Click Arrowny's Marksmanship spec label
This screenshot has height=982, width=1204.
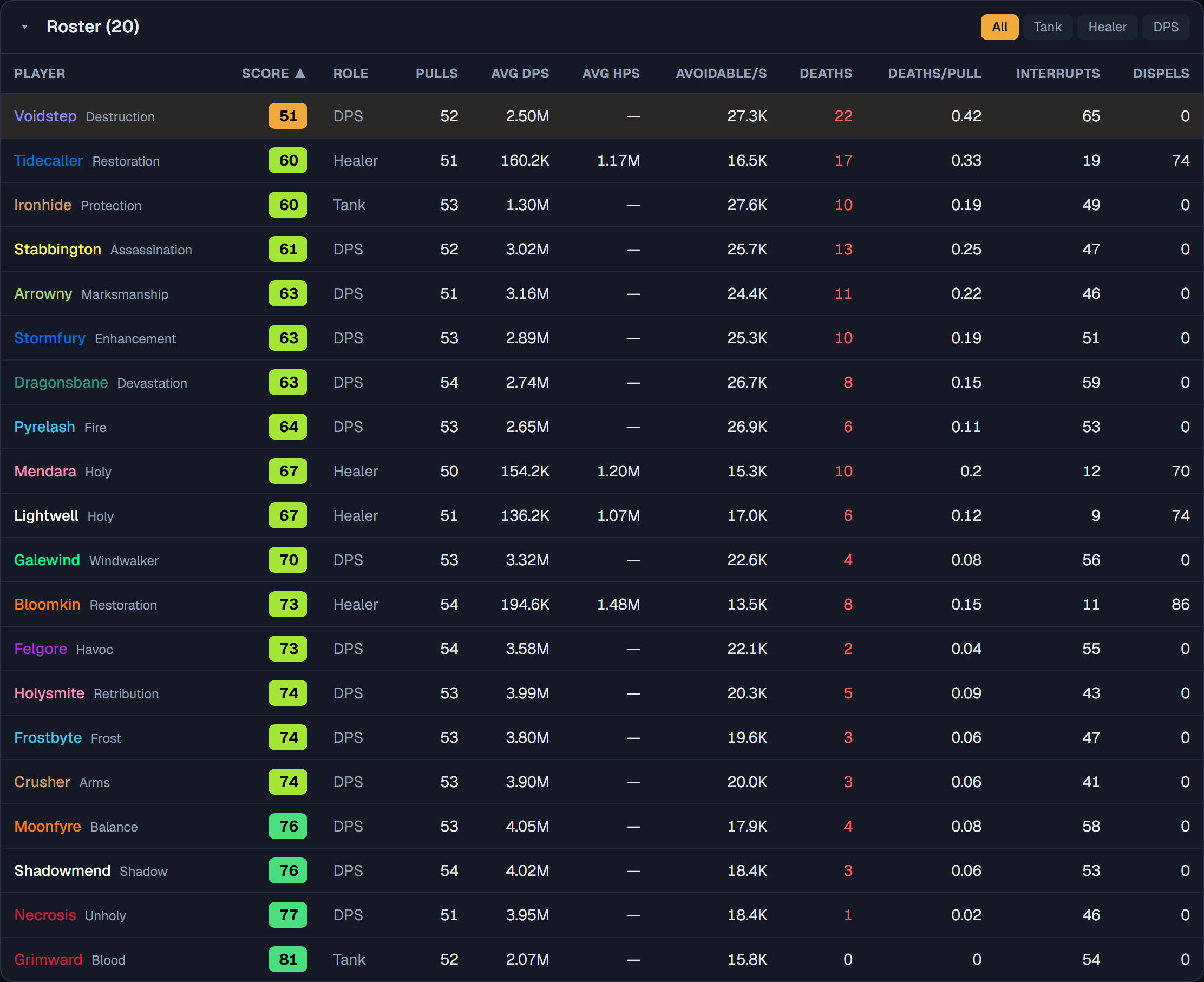coord(125,294)
